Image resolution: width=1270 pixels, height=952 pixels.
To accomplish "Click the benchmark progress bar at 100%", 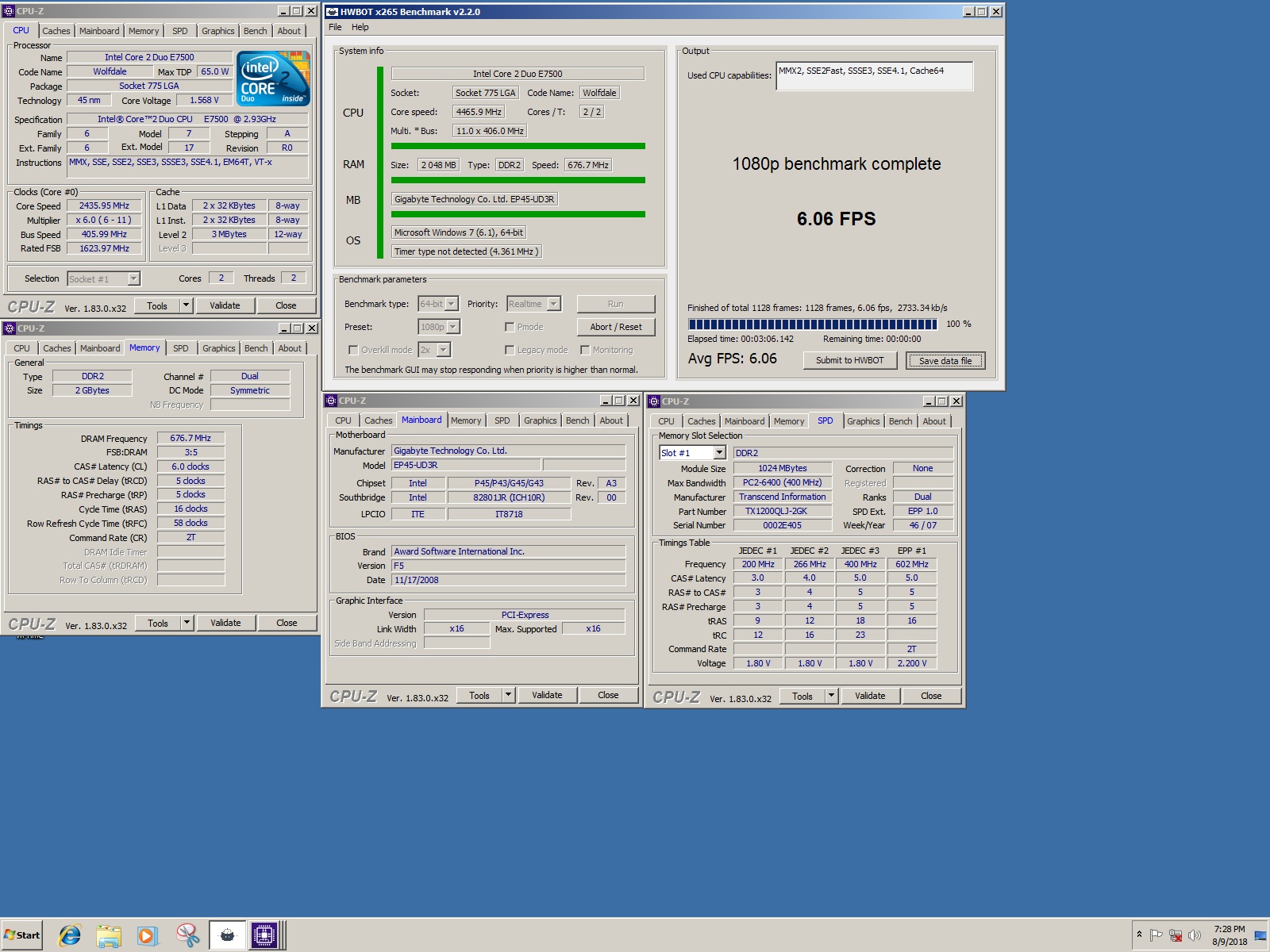I will (813, 324).
